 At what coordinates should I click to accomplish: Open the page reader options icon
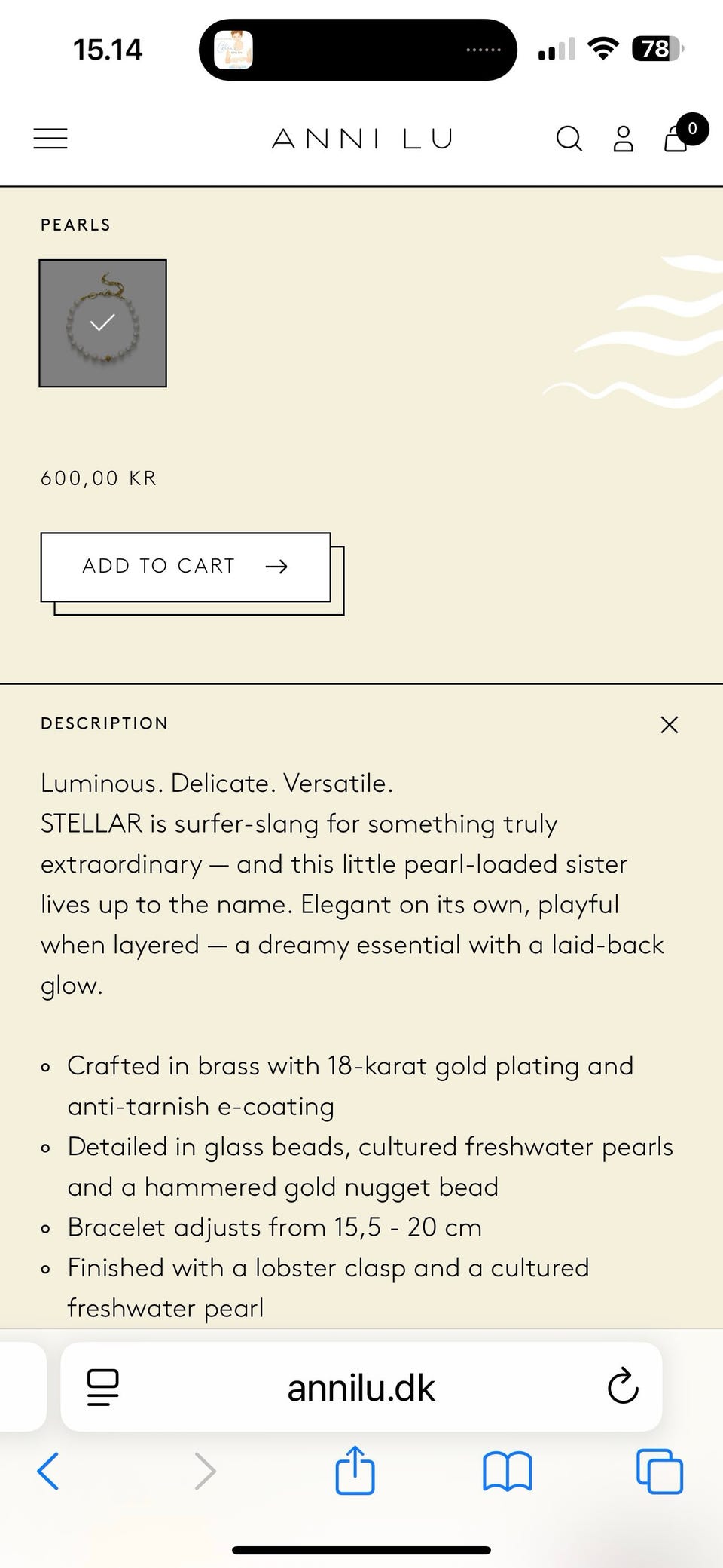coord(103,1386)
